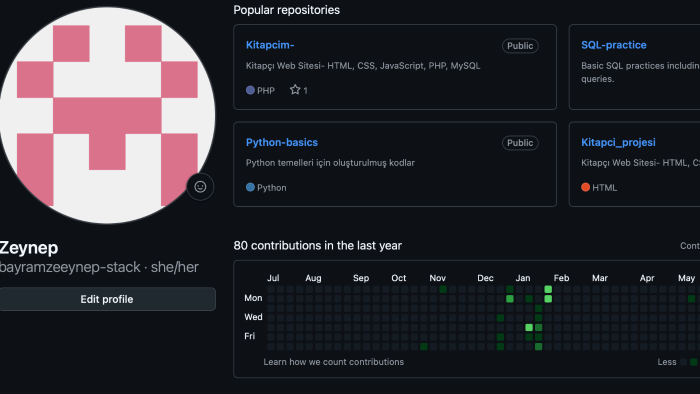Click the 'Mon' weekday label in graph
Screen dimensions: 700x394
(x=253, y=298)
